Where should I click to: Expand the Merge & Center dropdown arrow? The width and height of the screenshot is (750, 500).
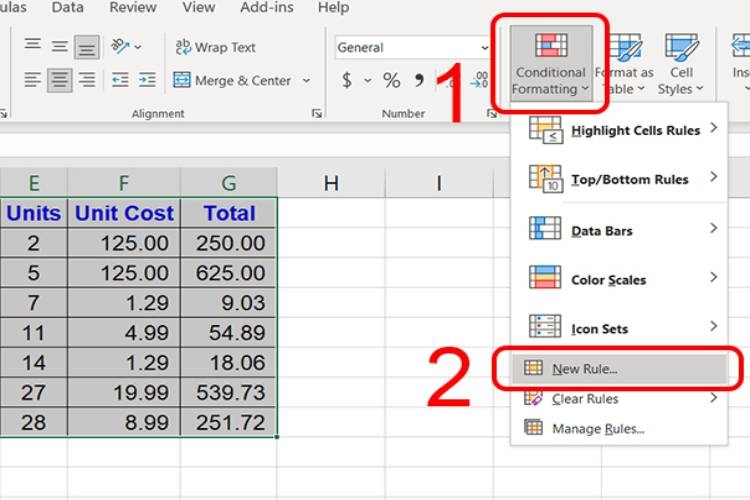306,80
